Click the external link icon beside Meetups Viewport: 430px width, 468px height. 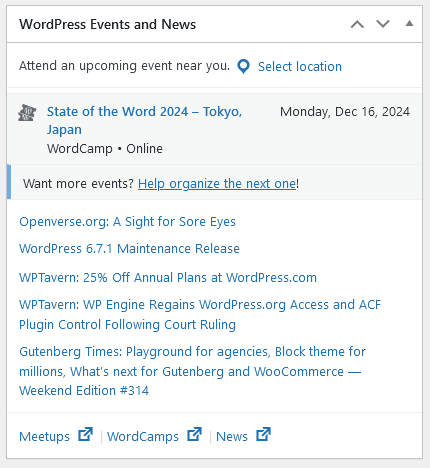coord(85,434)
